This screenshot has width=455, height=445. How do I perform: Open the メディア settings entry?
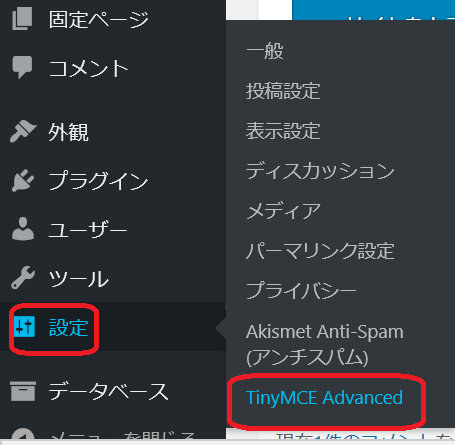pyautogui.click(x=283, y=211)
